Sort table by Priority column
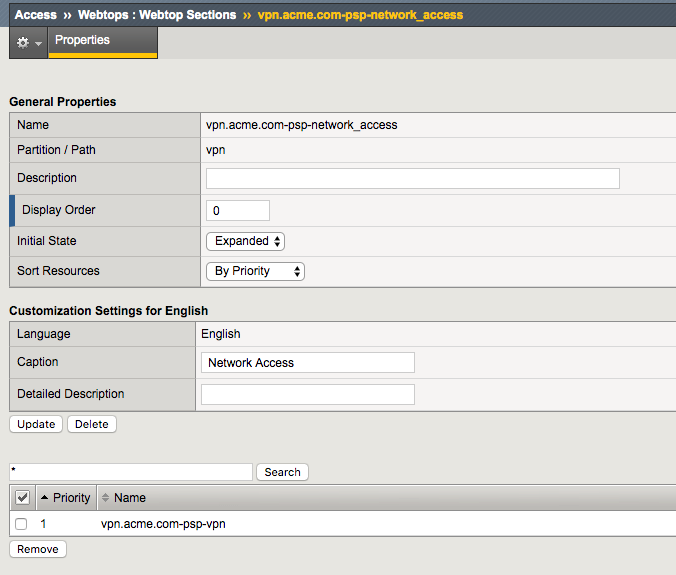The height and width of the screenshot is (575, 676). tap(66, 498)
